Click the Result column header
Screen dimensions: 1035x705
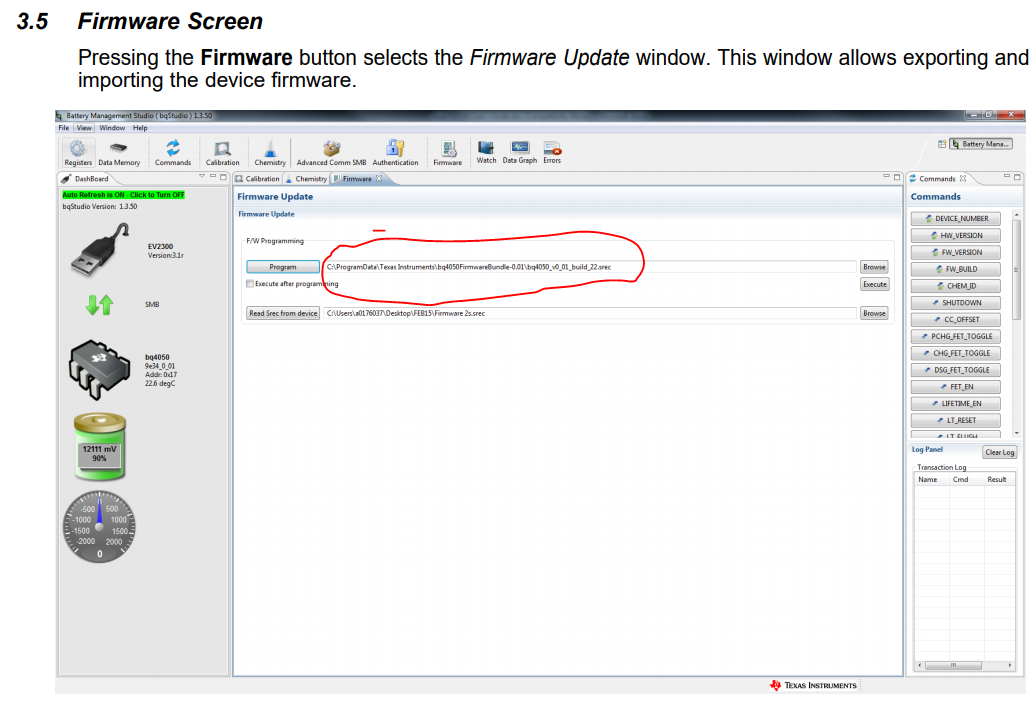997,480
